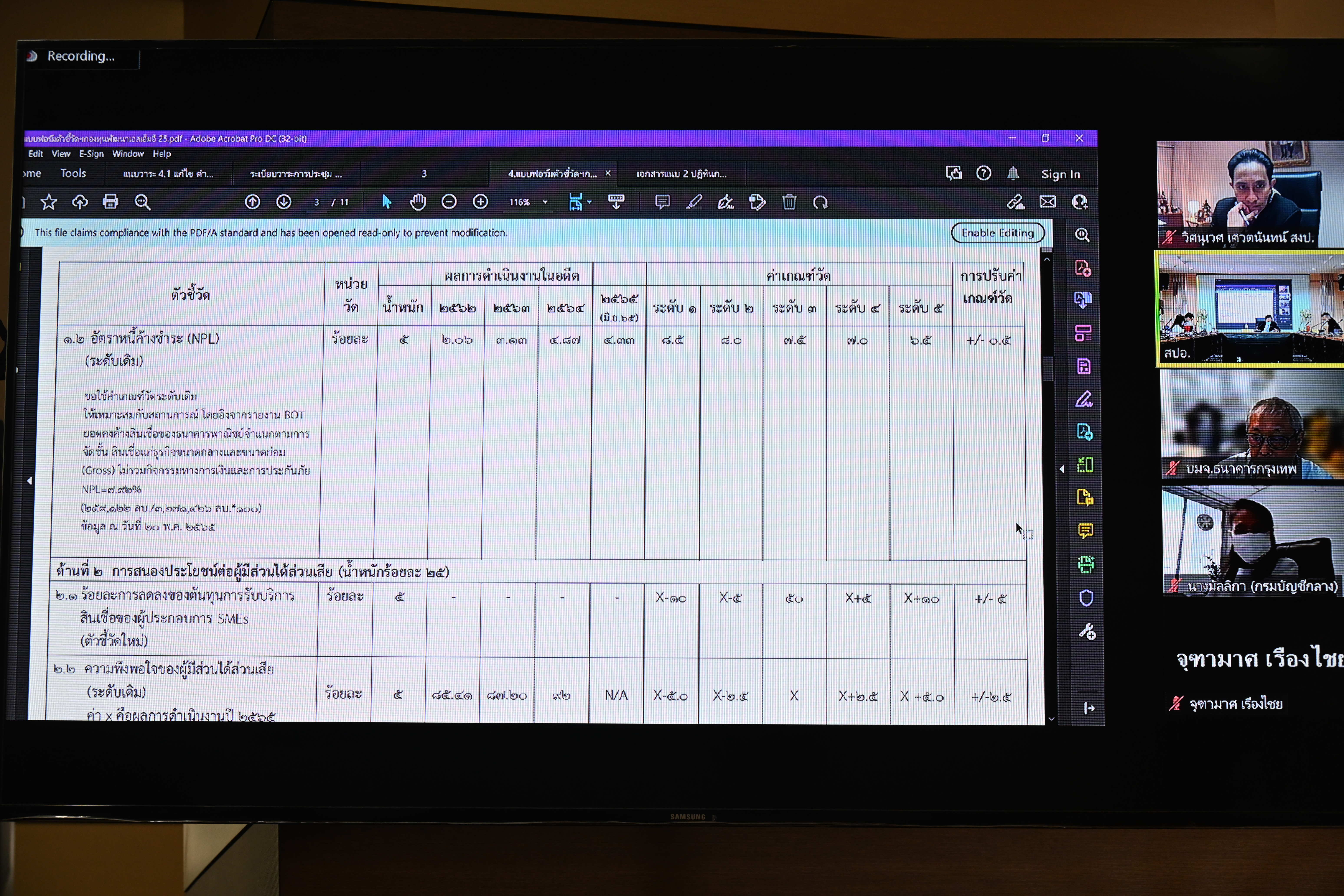Image resolution: width=1344 pixels, height=896 pixels.
Task: Select the บมจ.ธนาคารกรุงเทพ participant video
Action: click(x=1252, y=425)
